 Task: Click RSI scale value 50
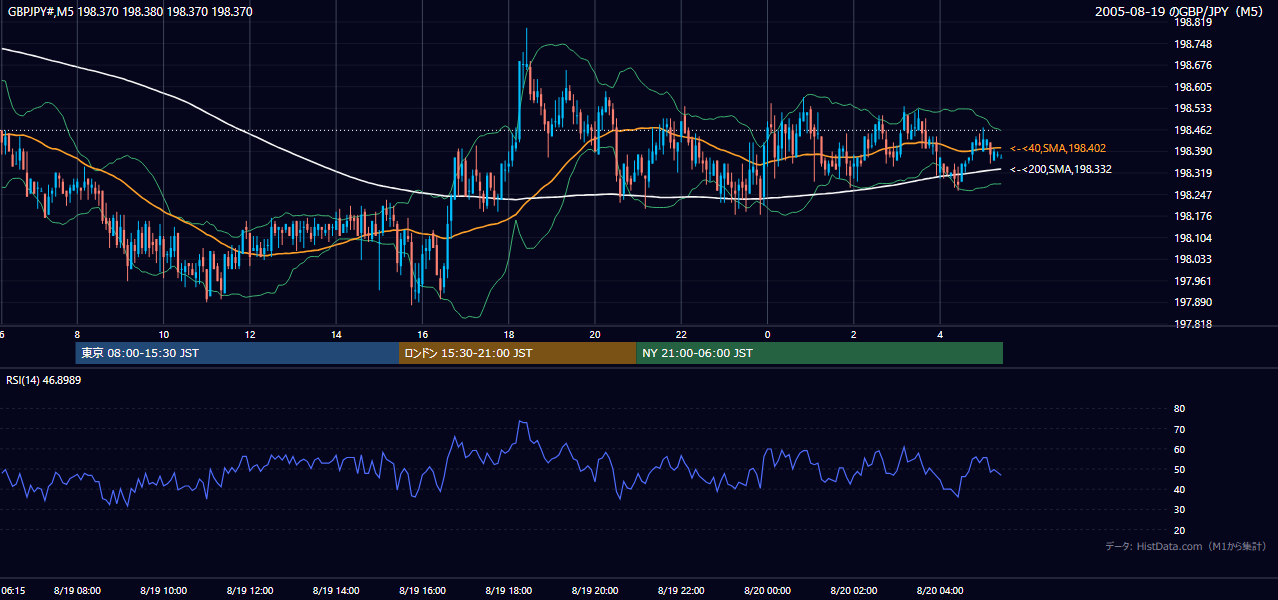click(1179, 469)
